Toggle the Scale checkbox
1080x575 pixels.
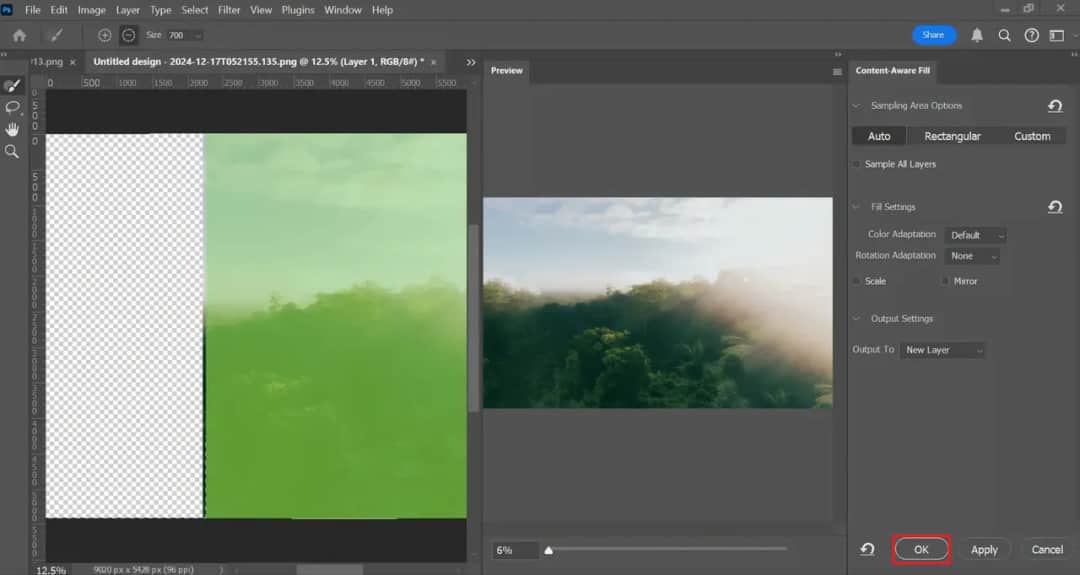tap(857, 281)
